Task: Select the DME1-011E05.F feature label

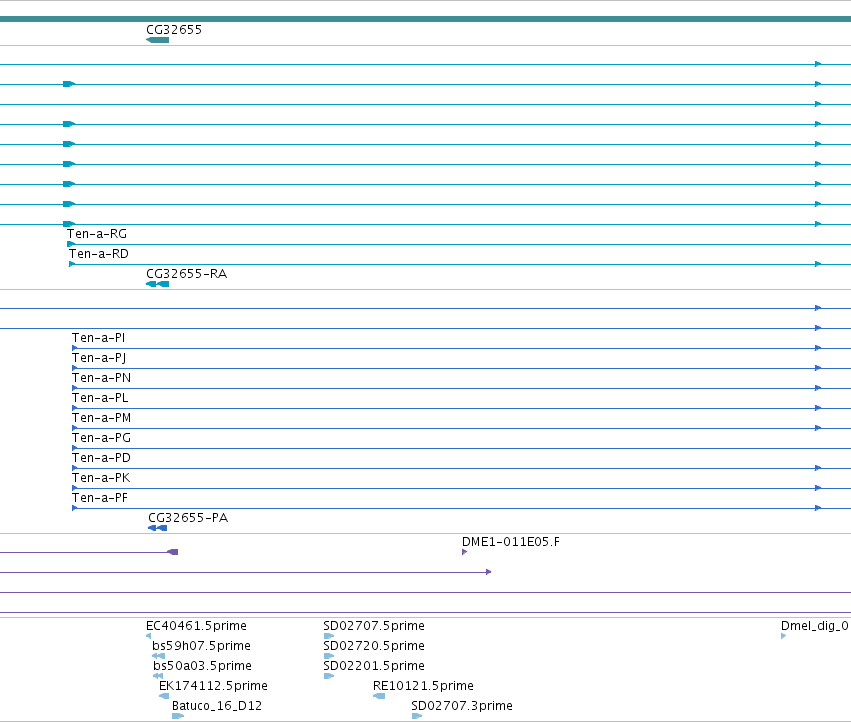Action: [511, 542]
